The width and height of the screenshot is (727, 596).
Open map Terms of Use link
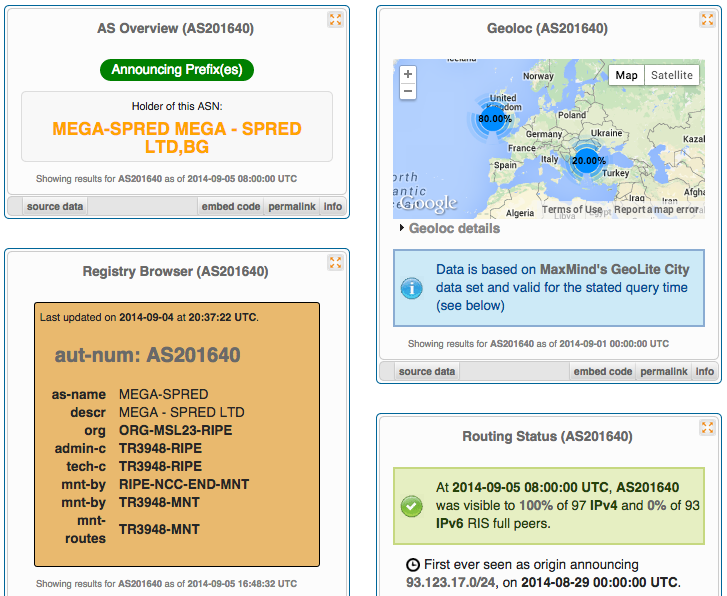(x=572, y=210)
